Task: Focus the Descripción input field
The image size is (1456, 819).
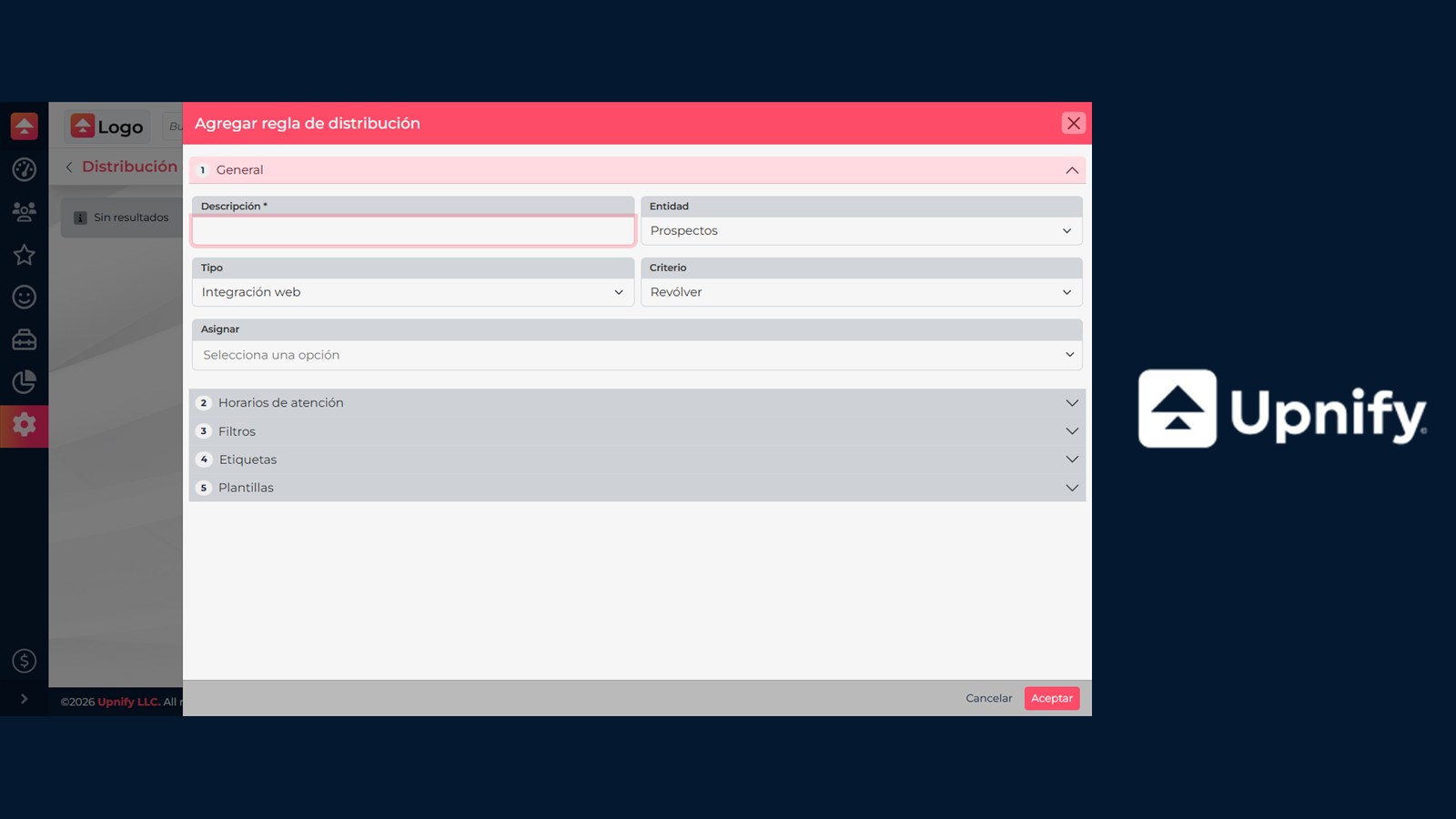Action: coord(413,231)
